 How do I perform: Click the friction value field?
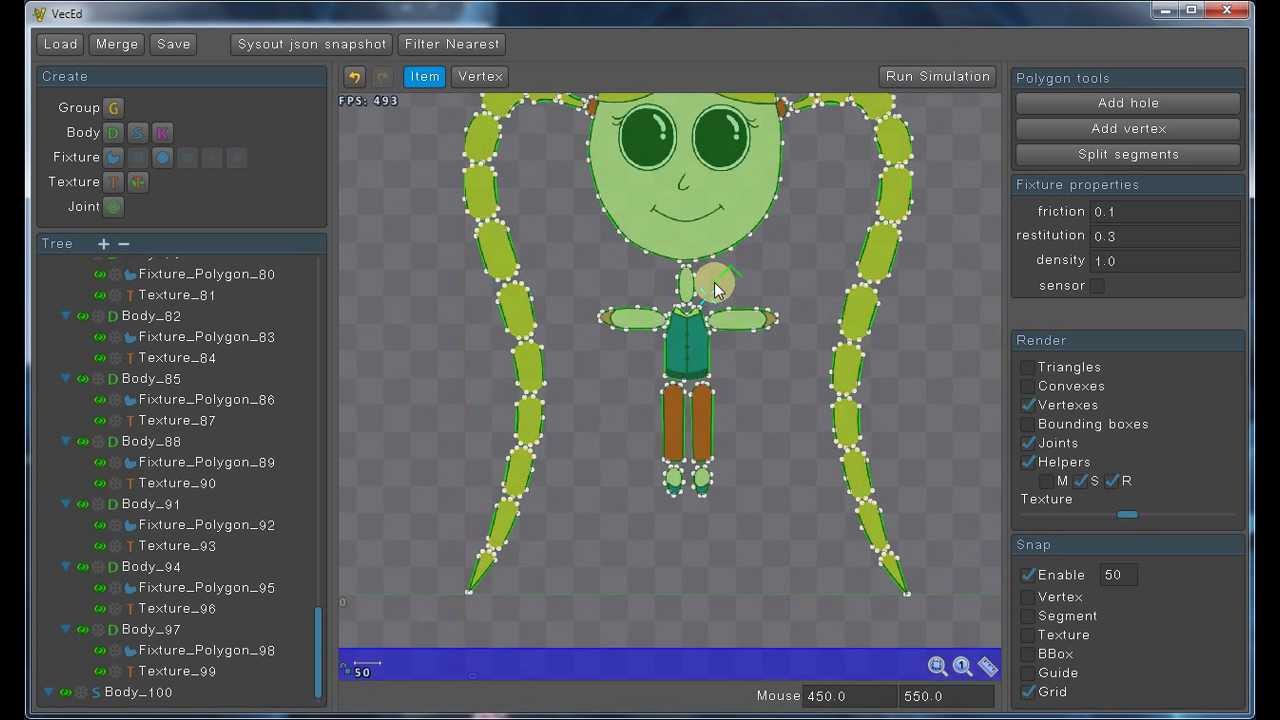(1165, 212)
